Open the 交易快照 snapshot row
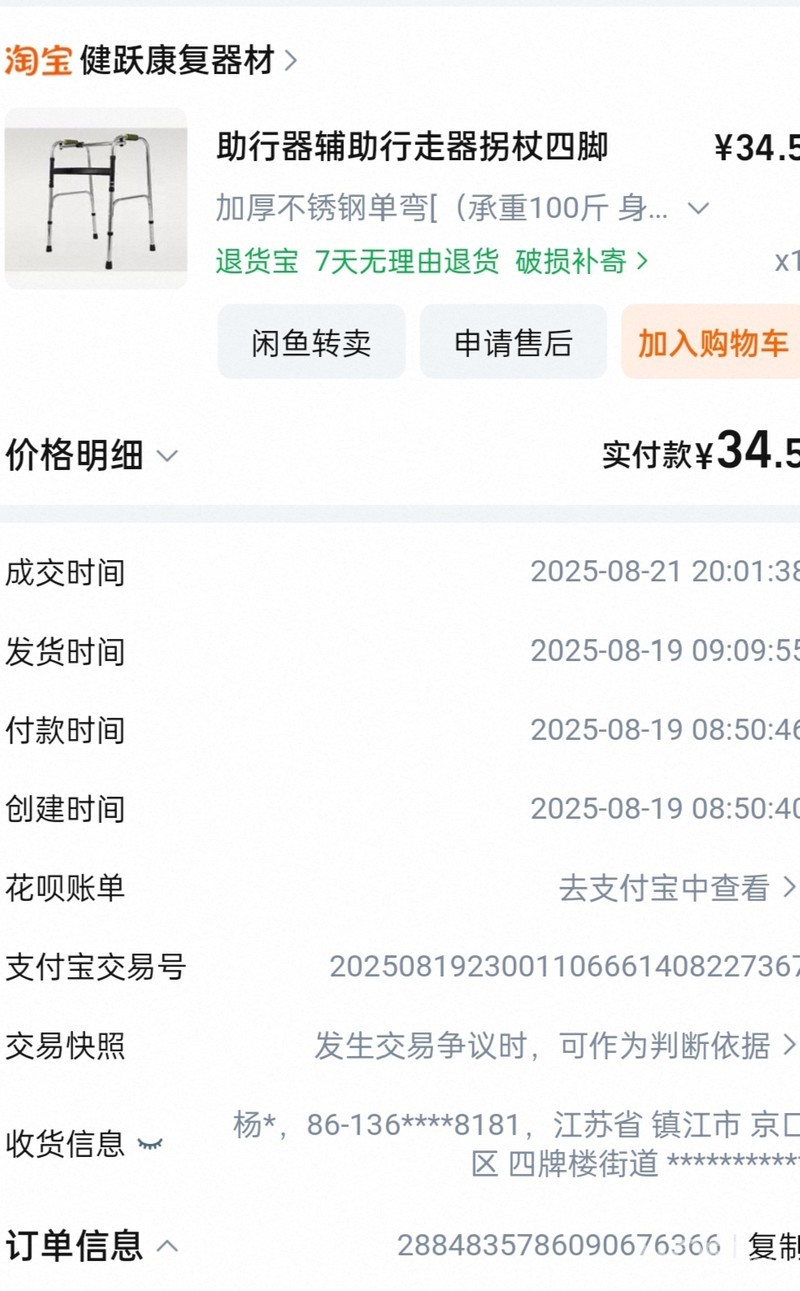This screenshot has width=800, height=1291. point(542,1046)
